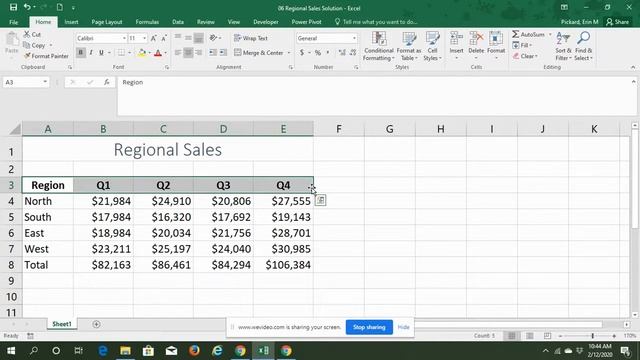Image resolution: width=640 pixels, height=360 pixels.
Task: Toggle Align Right
Action: (198, 53)
